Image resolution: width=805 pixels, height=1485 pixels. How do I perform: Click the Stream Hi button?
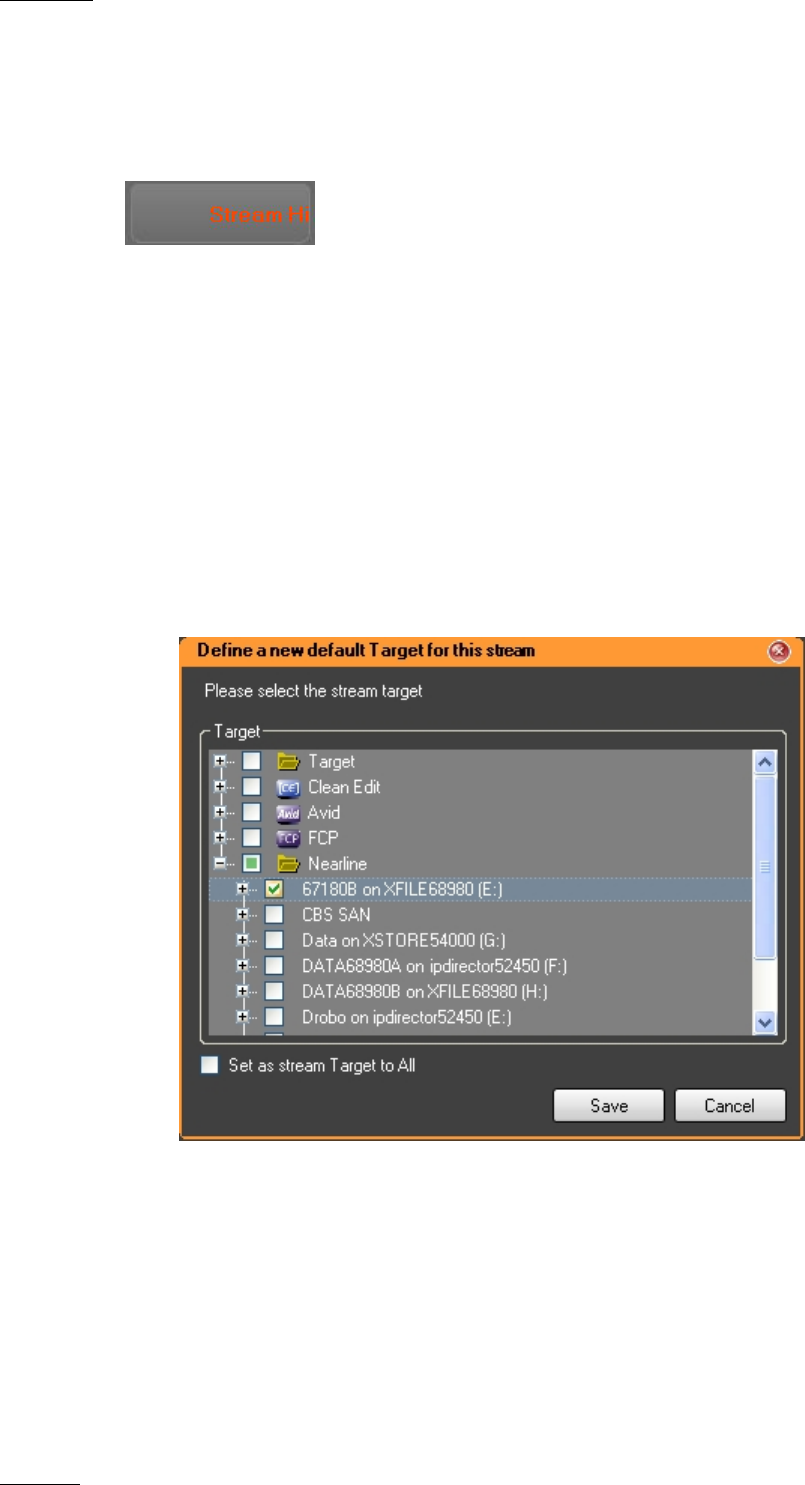219,213
